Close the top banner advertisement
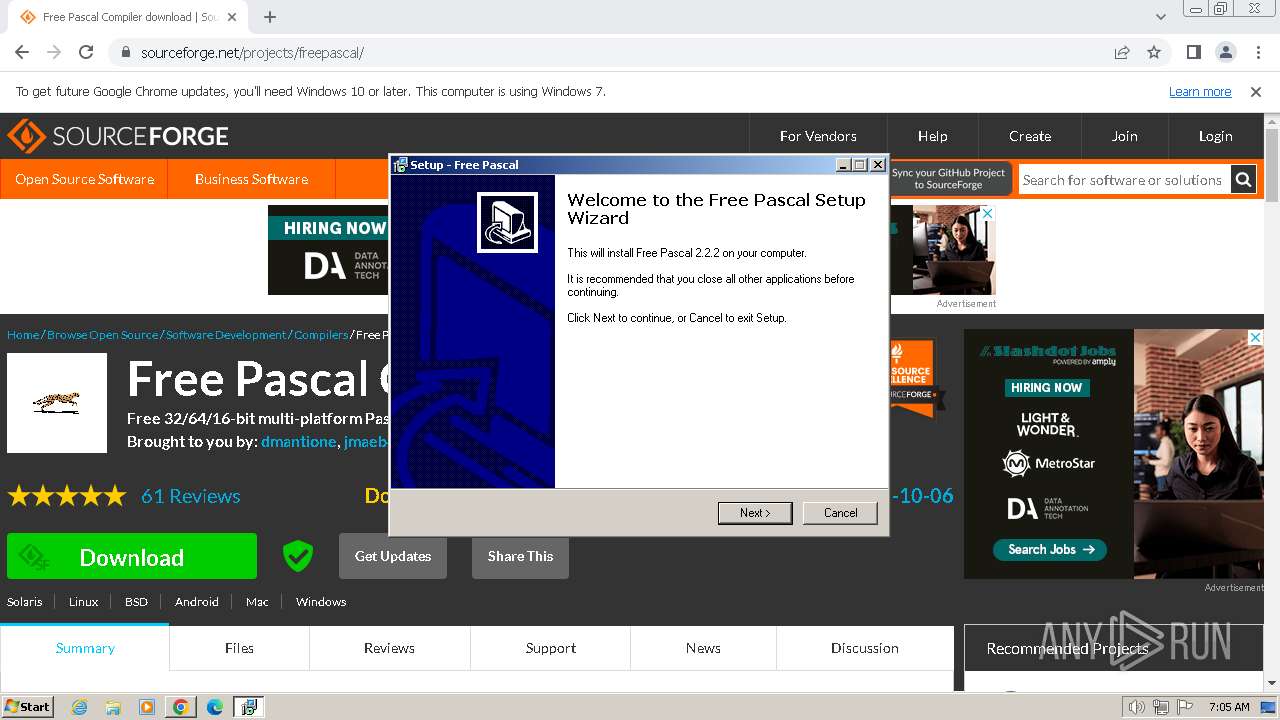 coord(988,213)
